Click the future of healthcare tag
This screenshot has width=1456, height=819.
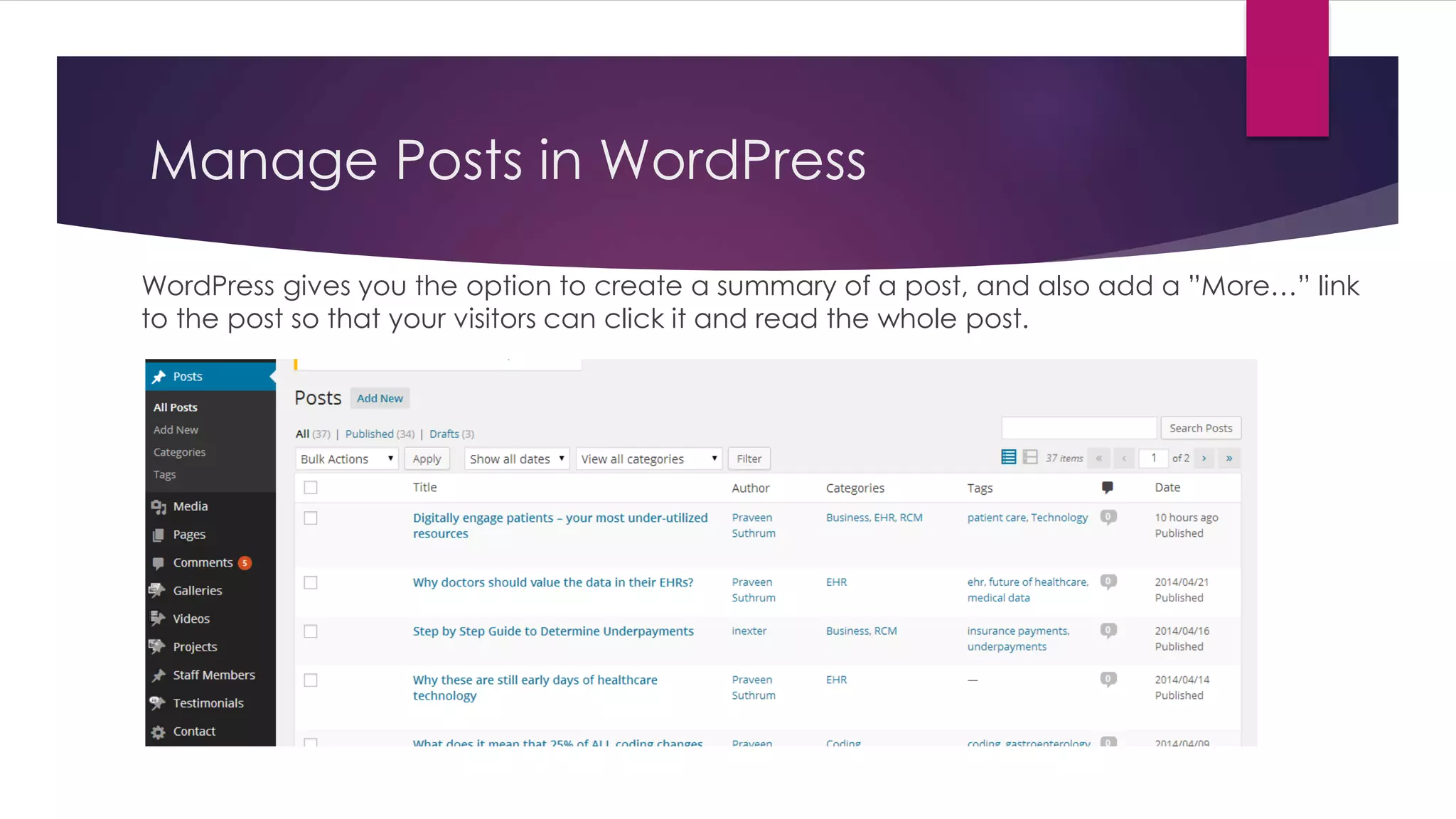(1038, 582)
